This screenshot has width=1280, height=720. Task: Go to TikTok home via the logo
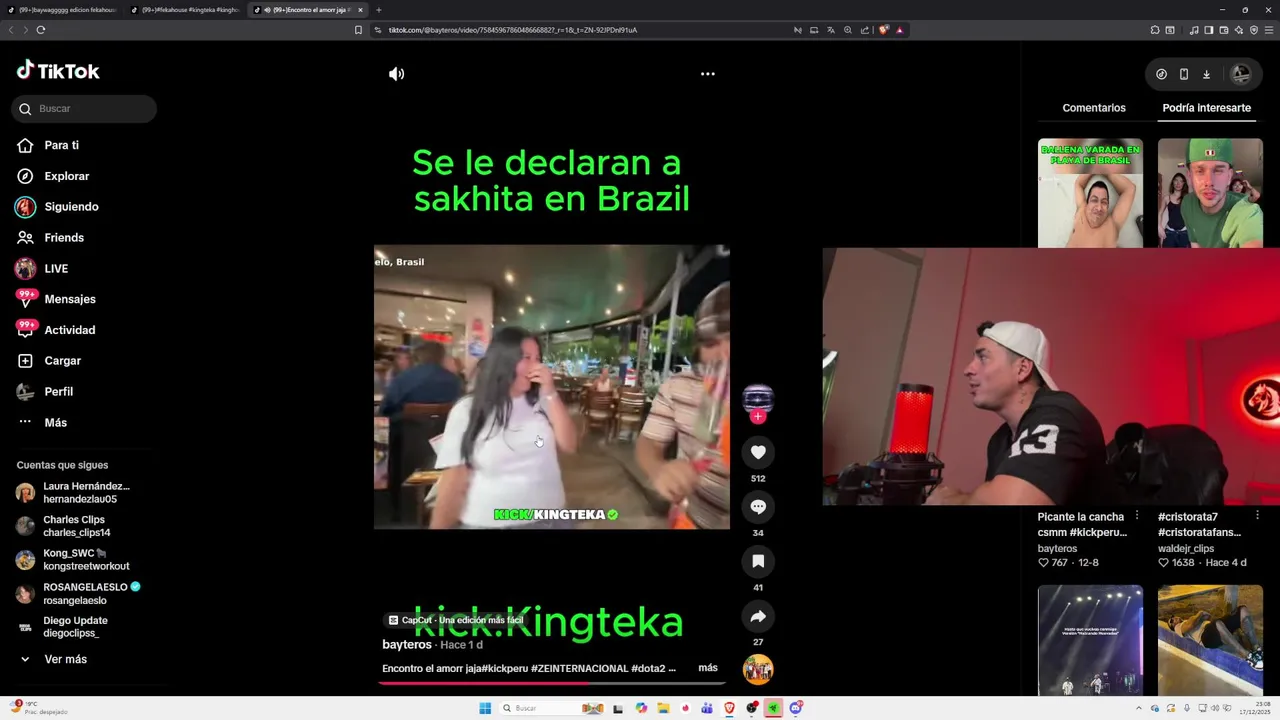pos(58,70)
